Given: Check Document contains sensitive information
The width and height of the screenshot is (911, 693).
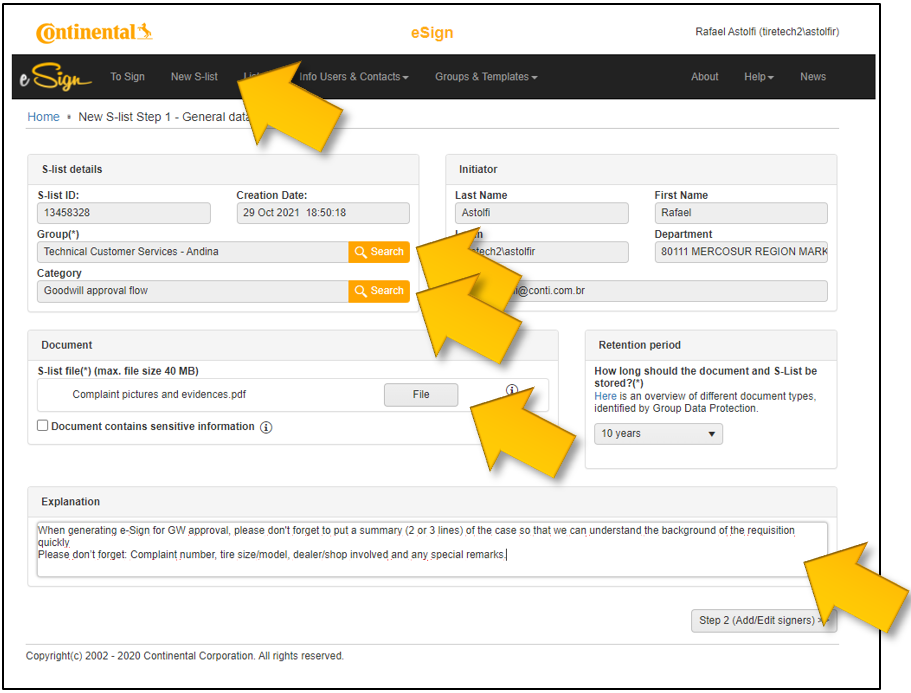Looking at the screenshot, I should tap(42, 426).
